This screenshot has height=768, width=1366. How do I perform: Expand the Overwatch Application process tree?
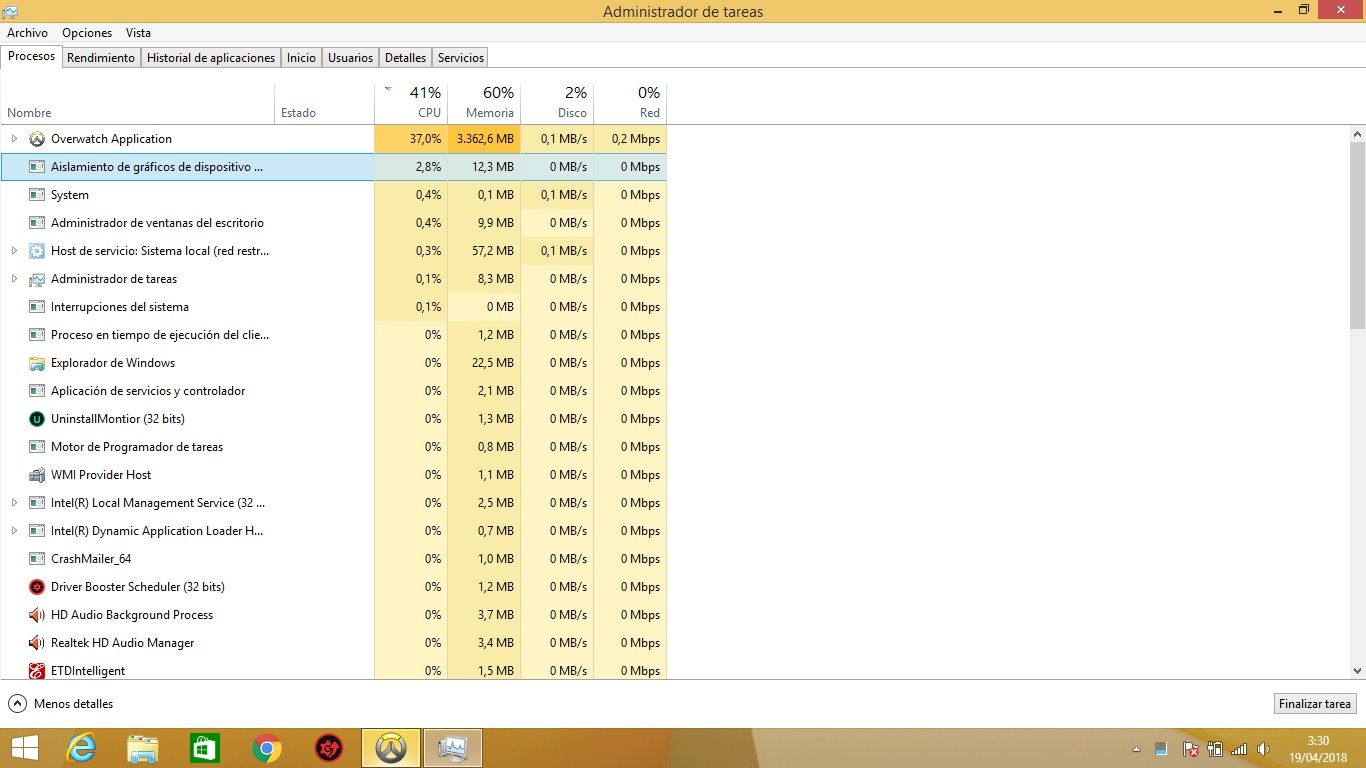[14, 138]
